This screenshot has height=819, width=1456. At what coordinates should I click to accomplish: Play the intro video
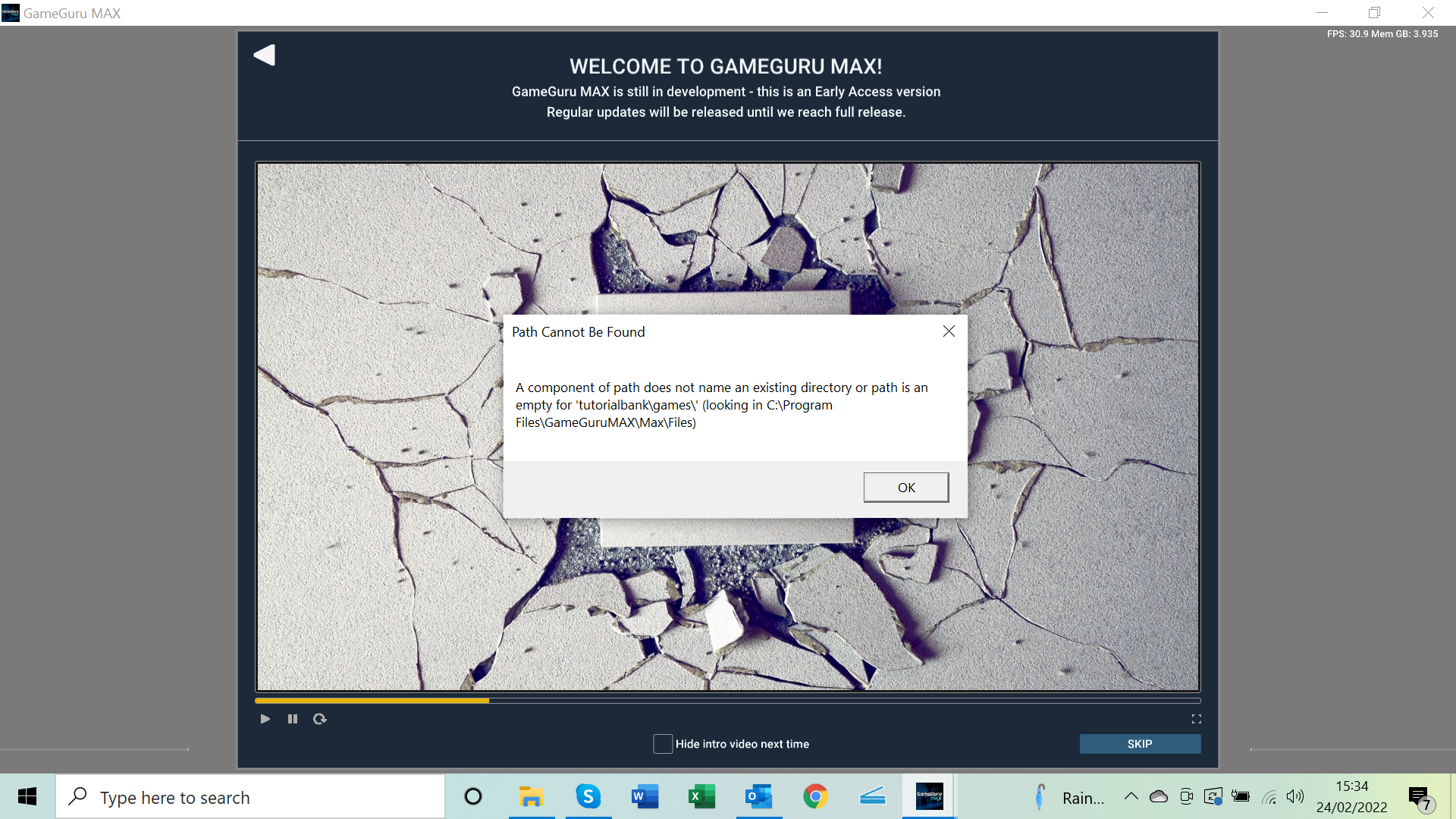click(x=265, y=718)
